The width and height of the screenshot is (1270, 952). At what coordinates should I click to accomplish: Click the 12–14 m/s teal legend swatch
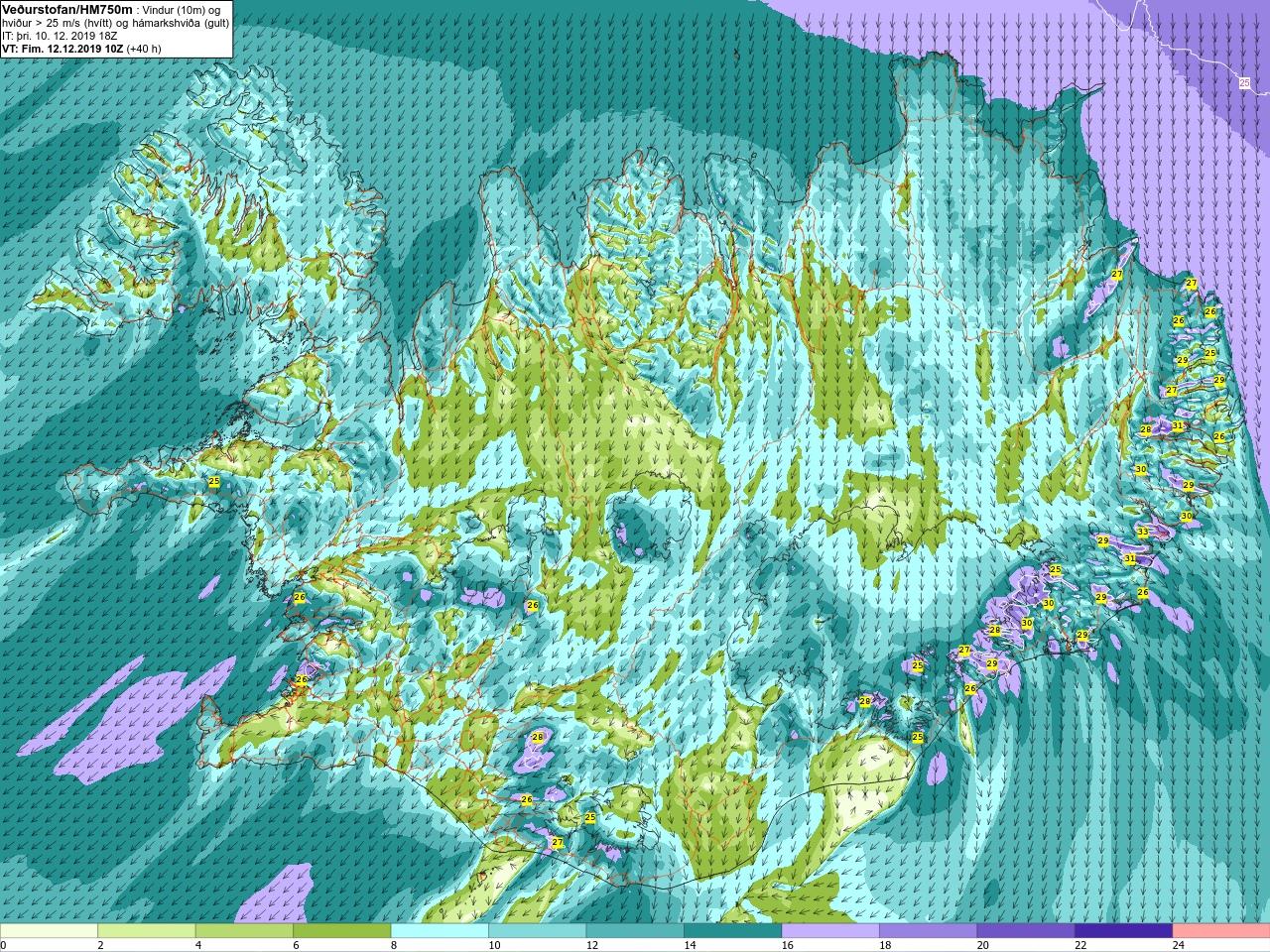(x=635, y=931)
